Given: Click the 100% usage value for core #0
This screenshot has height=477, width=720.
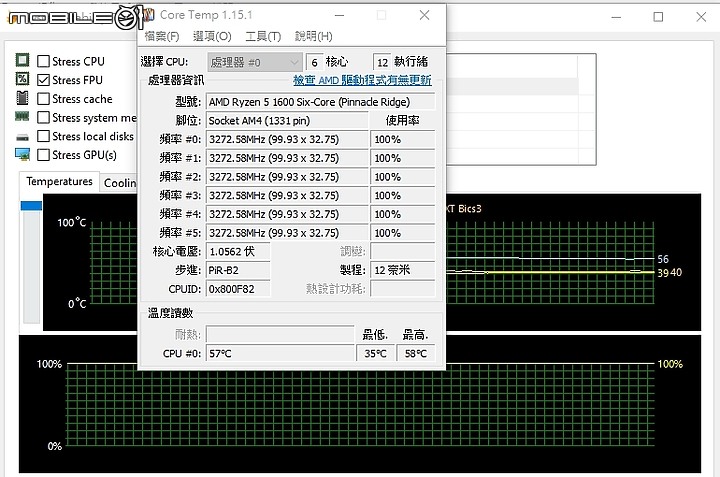Looking at the screenshot, I should (402, 140).
